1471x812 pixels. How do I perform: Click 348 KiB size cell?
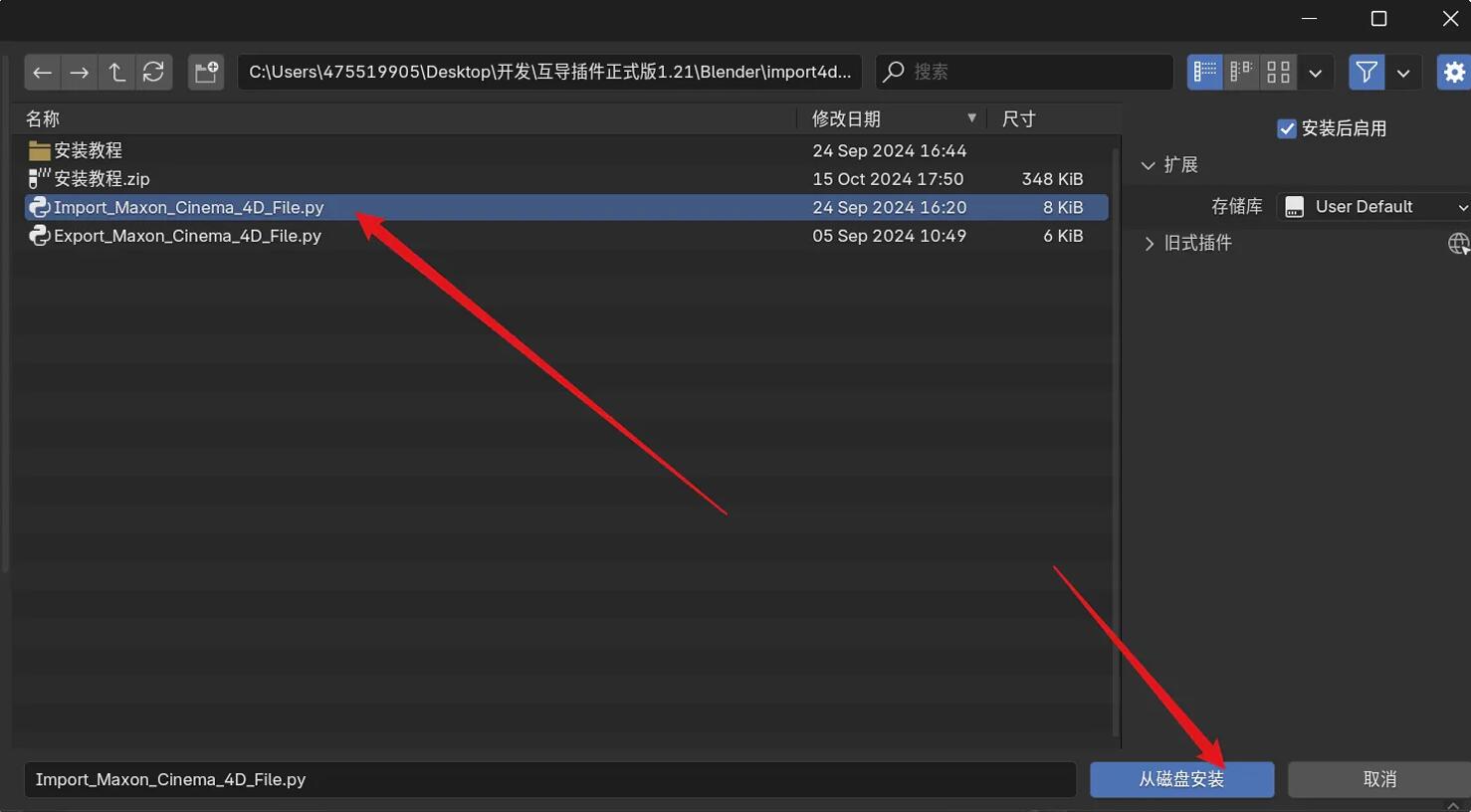click(x=1052, y=179)
